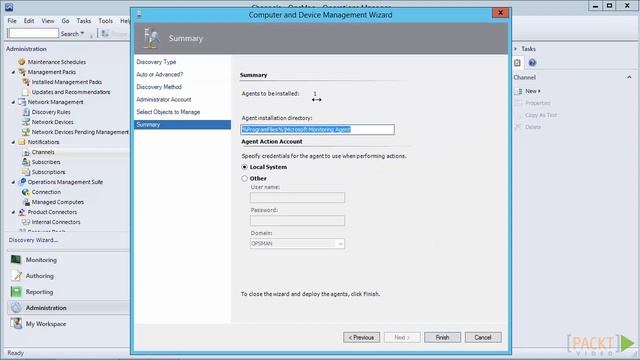Collapse the Operations Management Suite node
Image resolution: width=640 pixels, height=360 pixels.
pos(13,182)
